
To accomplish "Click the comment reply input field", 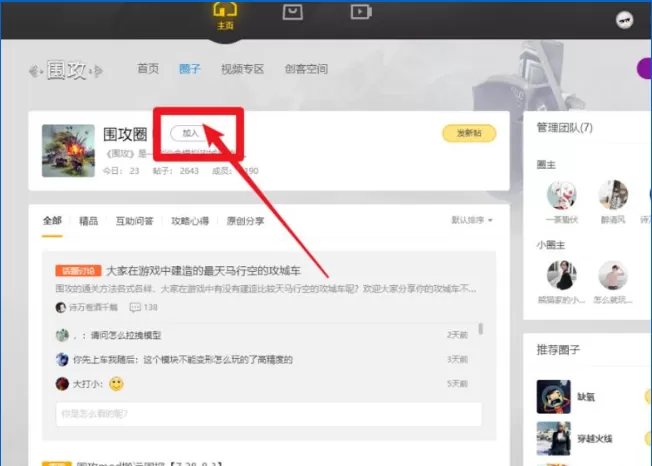I will click(x=269, y=414).
